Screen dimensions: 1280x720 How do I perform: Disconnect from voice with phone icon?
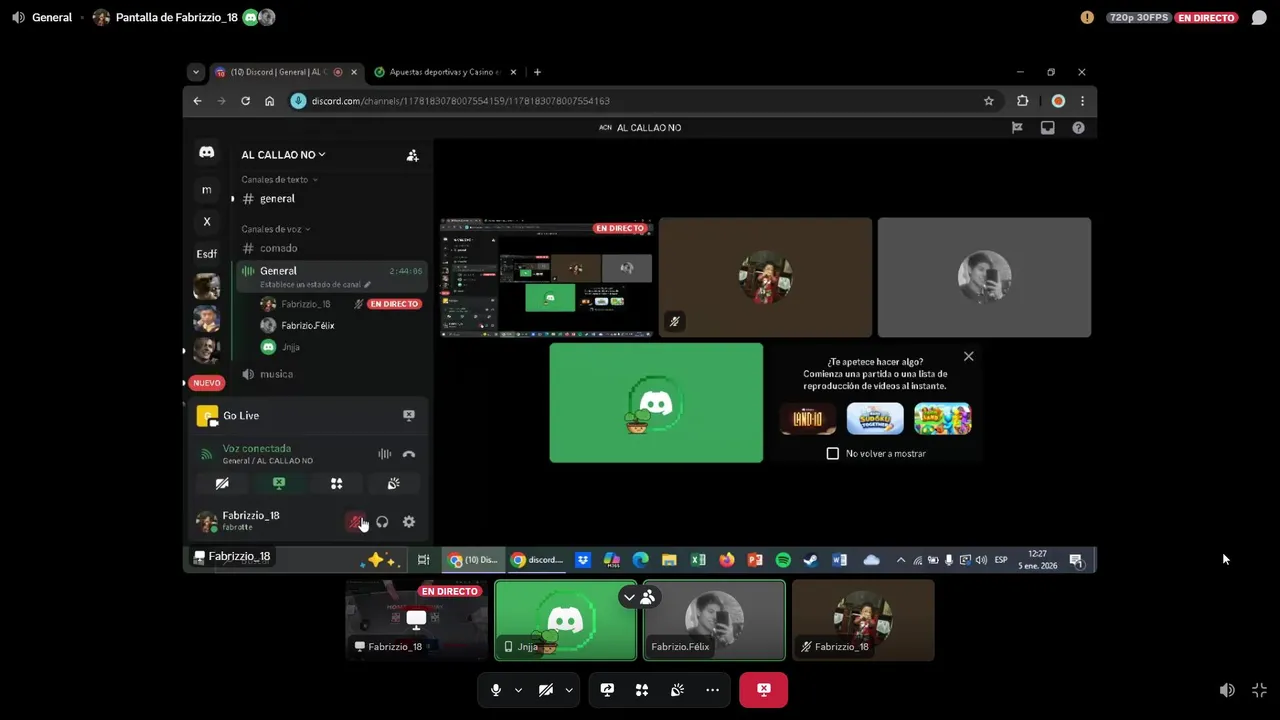click(408, 454)
